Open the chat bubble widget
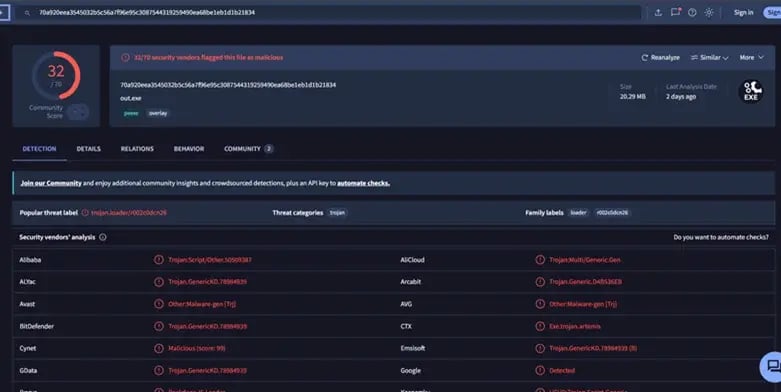This screenshot has height=392, width=781. (x=771, y=367)
